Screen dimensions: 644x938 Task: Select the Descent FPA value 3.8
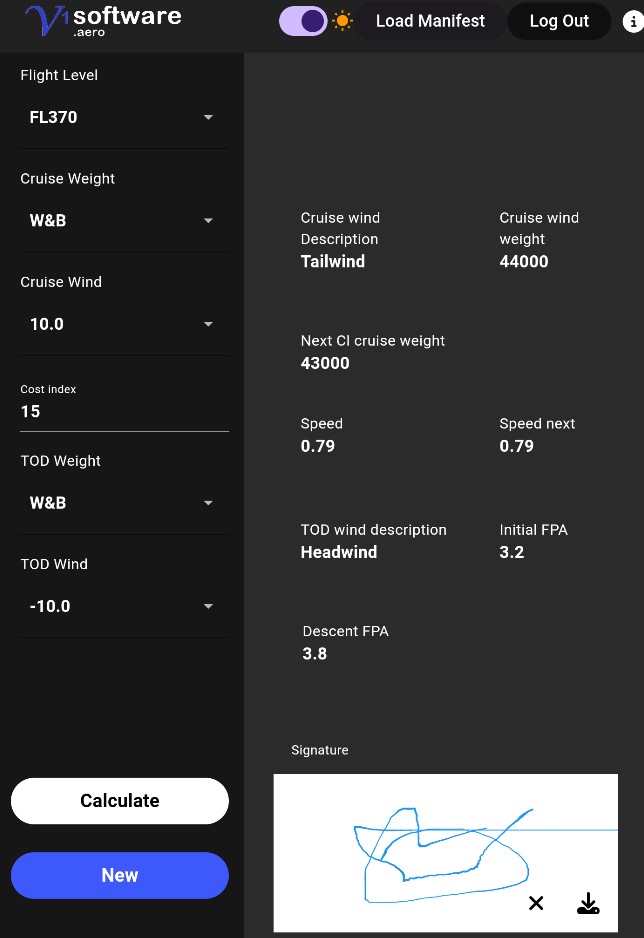point(315,654)
